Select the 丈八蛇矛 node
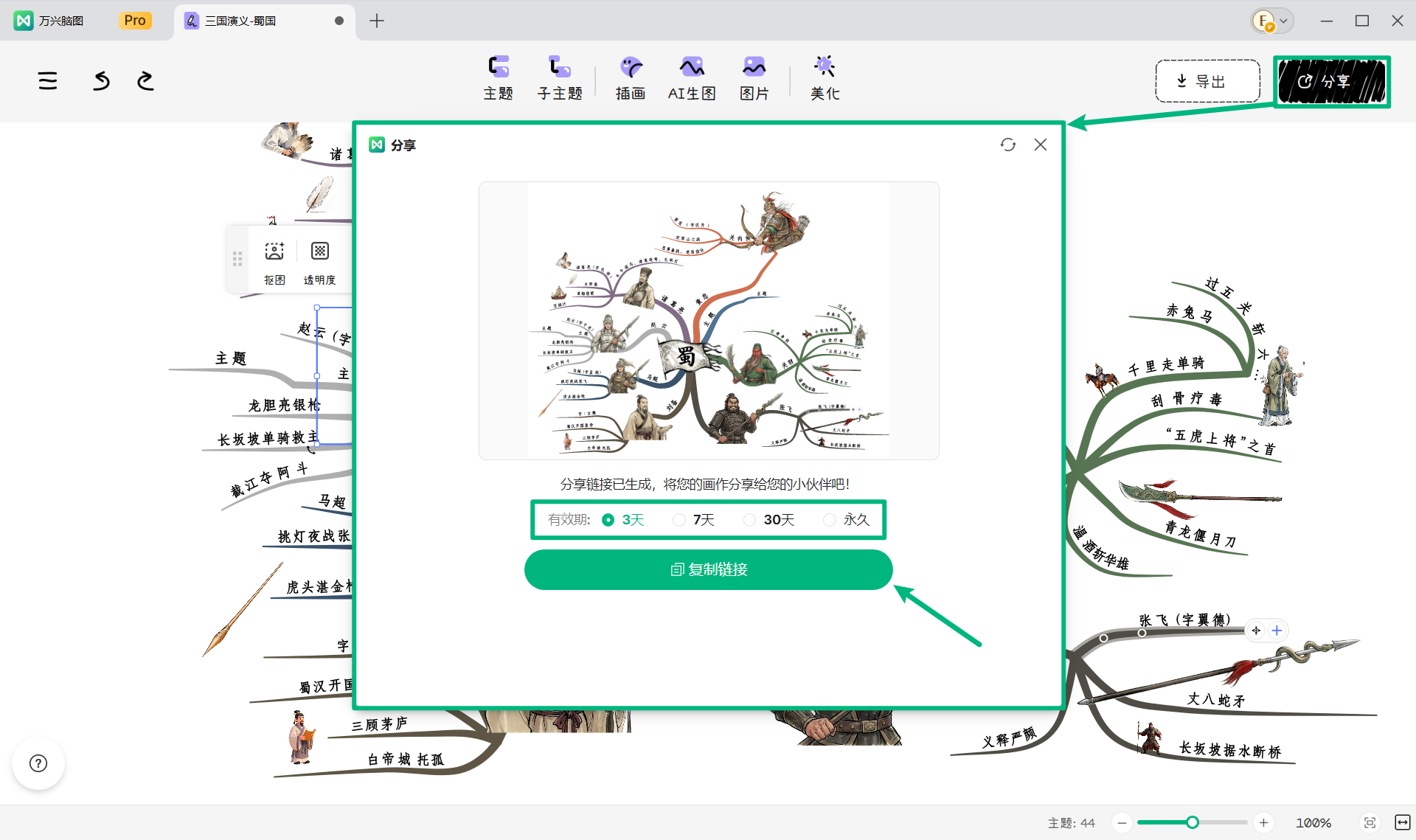The image size is (1416, 840). click(1216, 699)
